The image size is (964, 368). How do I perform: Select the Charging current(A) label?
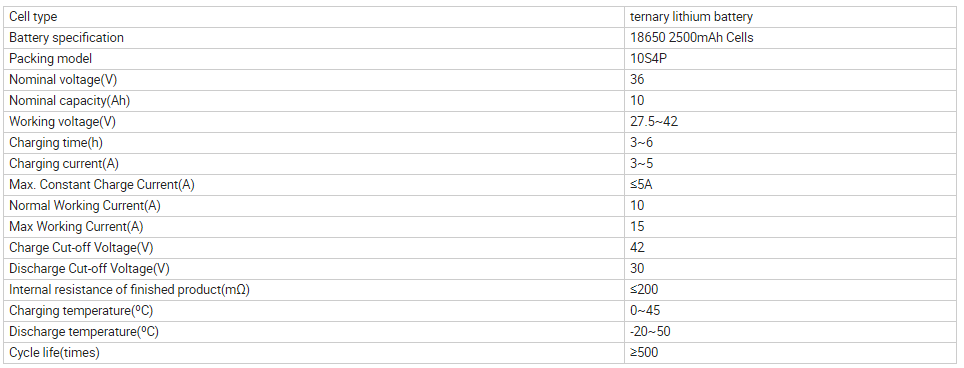(x=64, y=163)
